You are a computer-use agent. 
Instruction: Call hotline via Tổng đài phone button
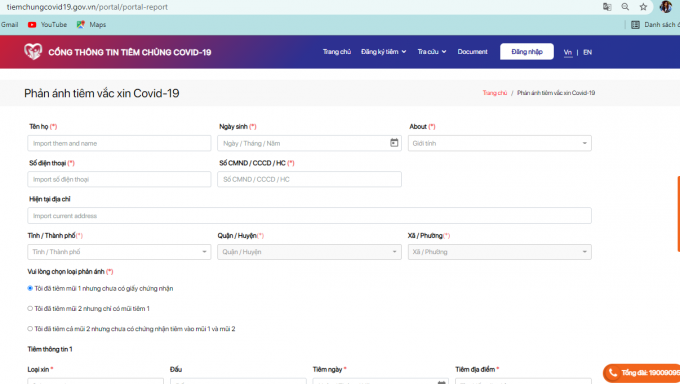click(642, 373)
